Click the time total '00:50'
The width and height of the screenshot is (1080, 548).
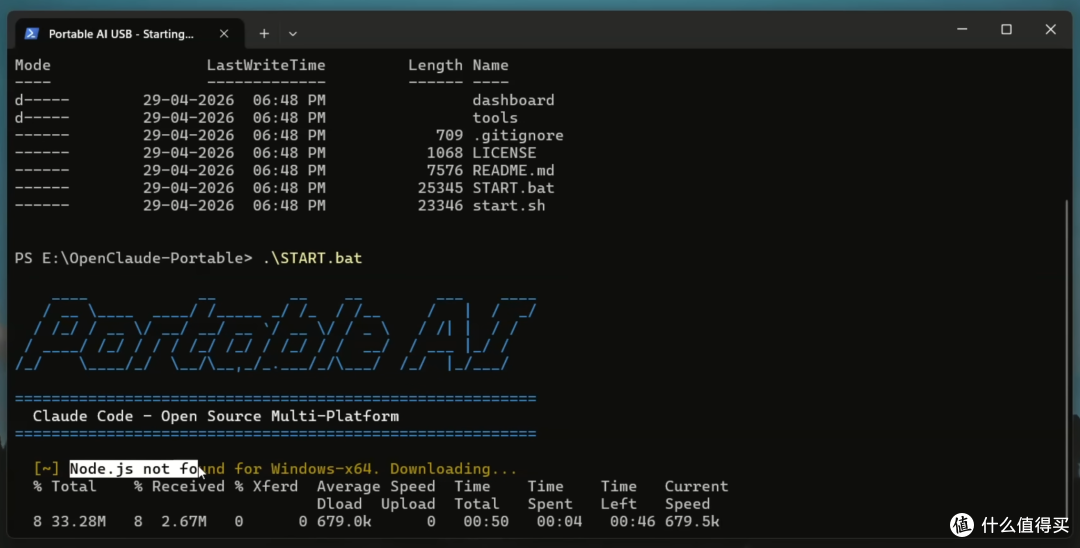486,522
